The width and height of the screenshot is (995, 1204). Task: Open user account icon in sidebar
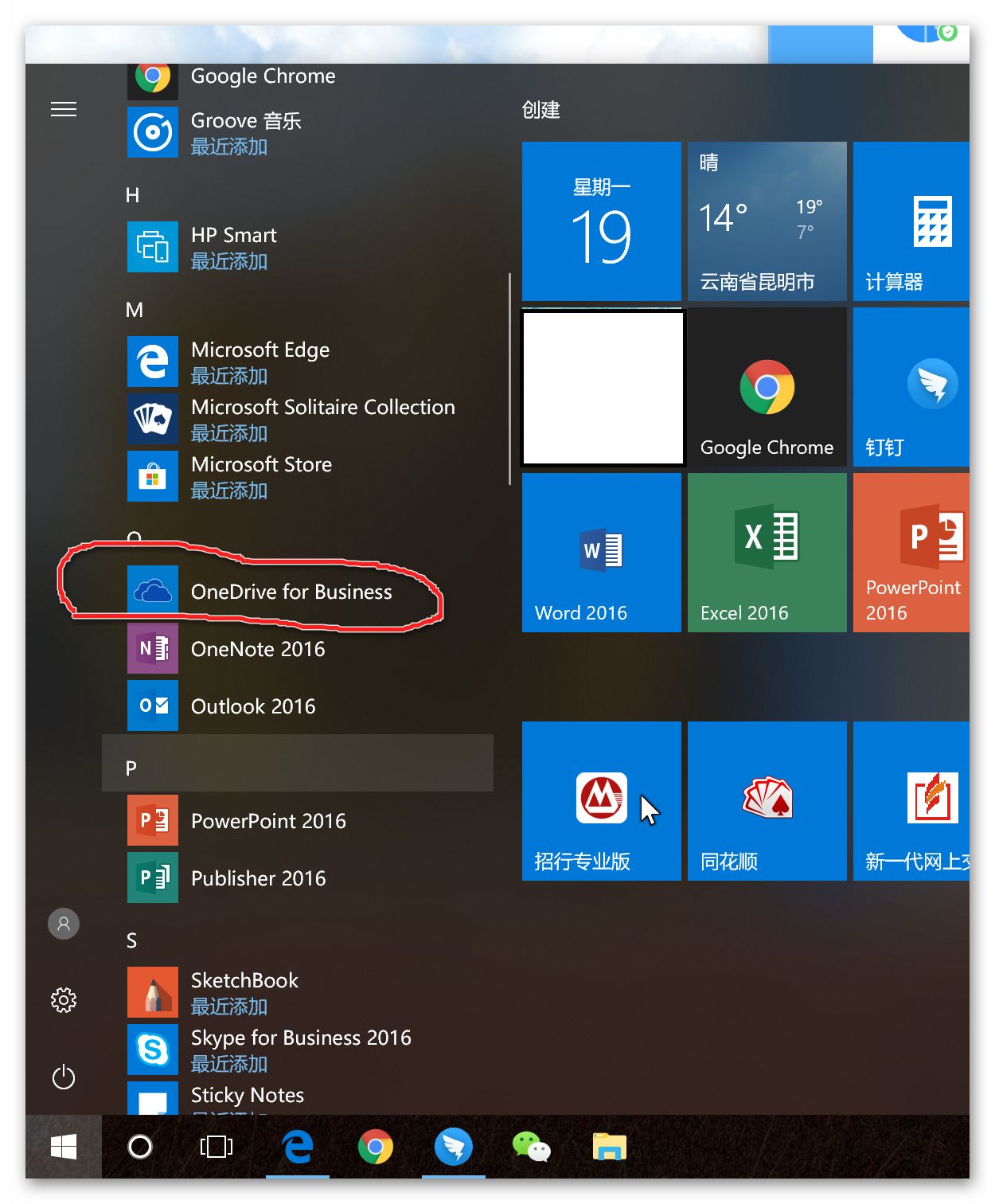64,924
